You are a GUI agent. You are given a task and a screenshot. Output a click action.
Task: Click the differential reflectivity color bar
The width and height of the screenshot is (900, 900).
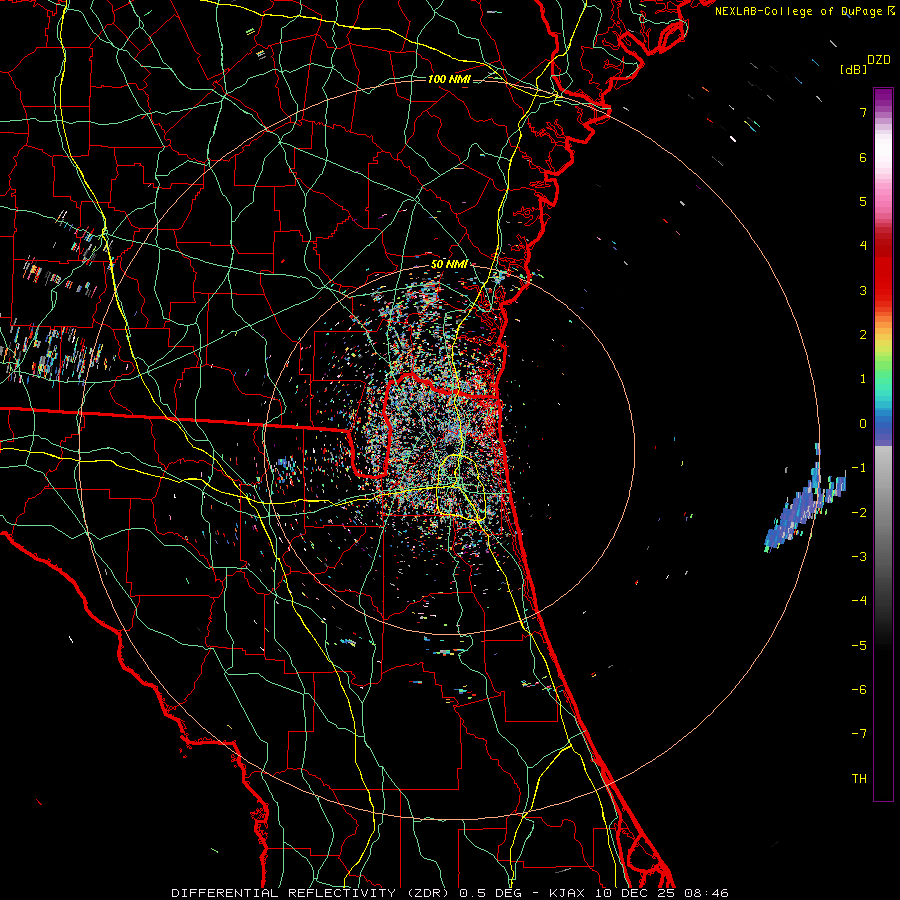(883, 444)
